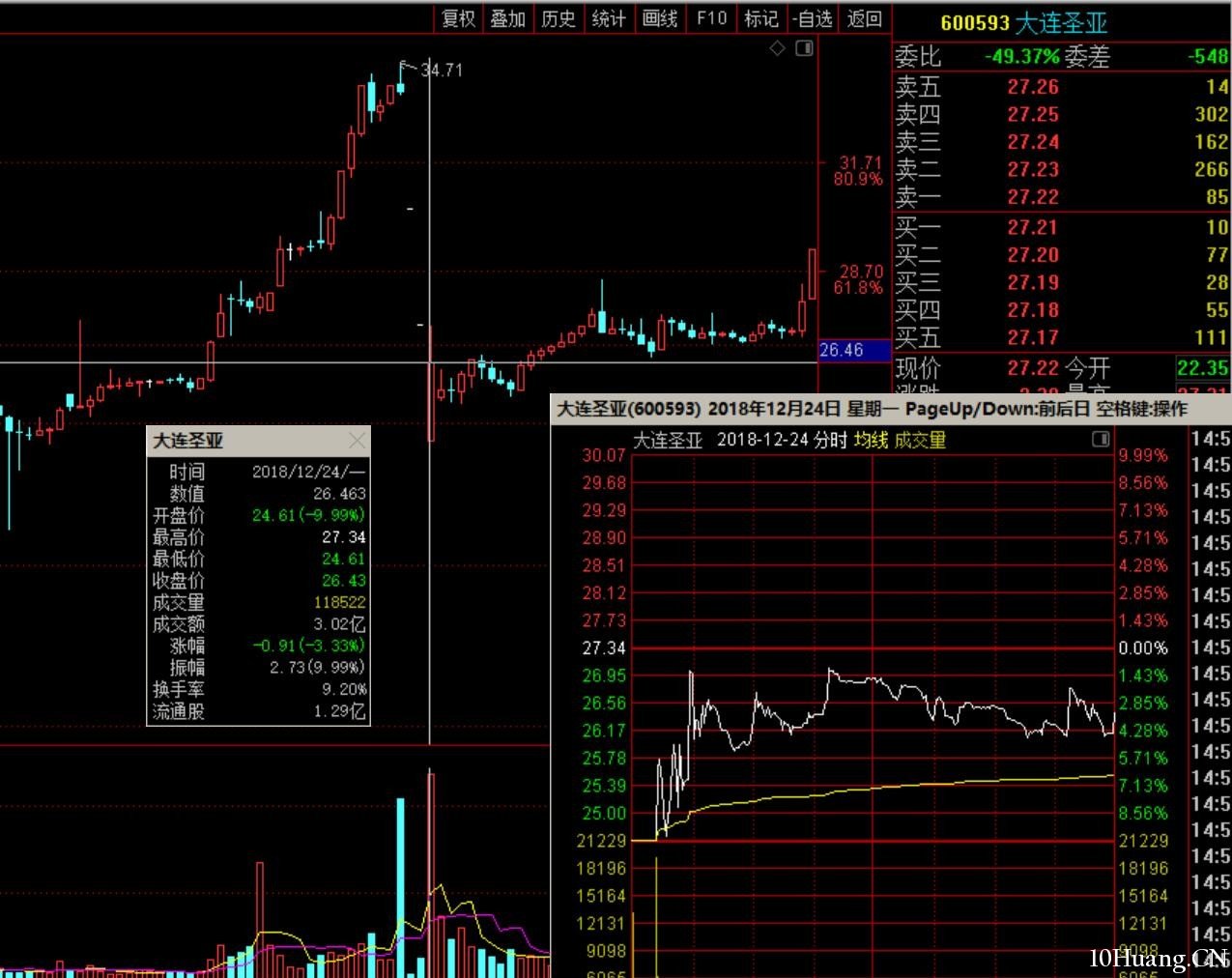Click the 600593 大连圣亚 stock title
This screenshot has width=1232, height=978.
[1023, 22]
